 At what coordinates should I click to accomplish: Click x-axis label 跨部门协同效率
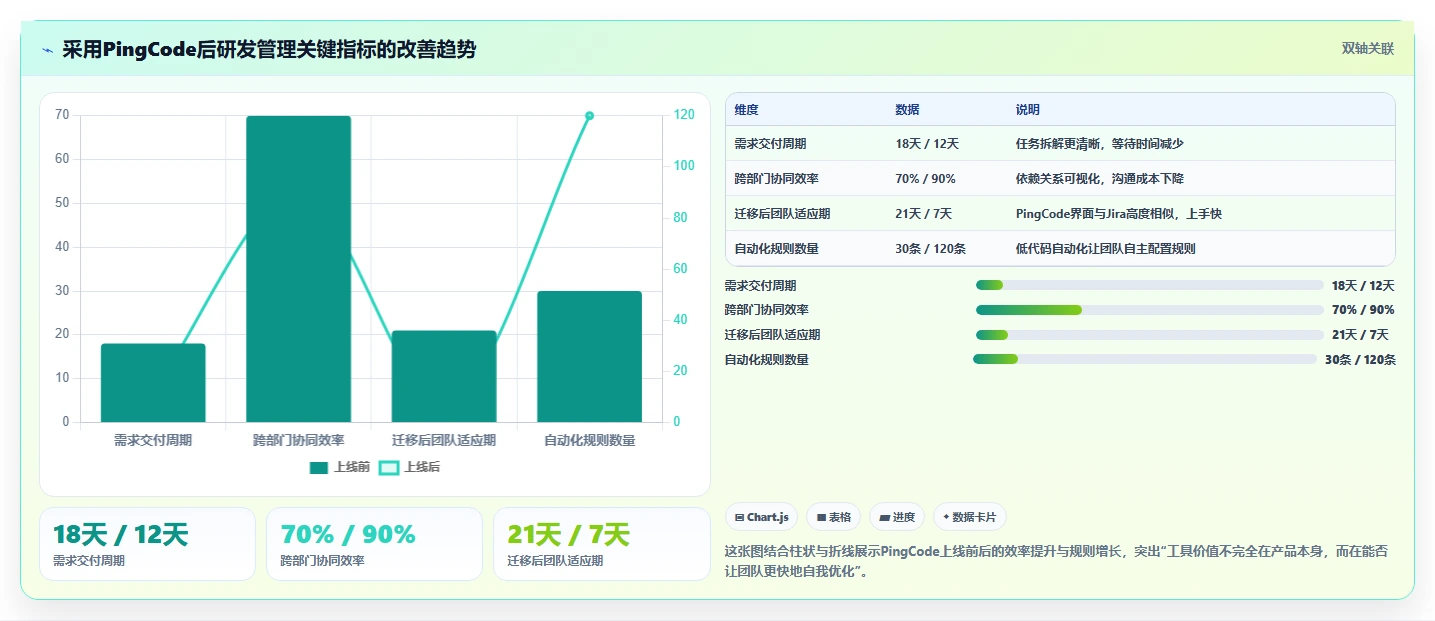point(298,440)
